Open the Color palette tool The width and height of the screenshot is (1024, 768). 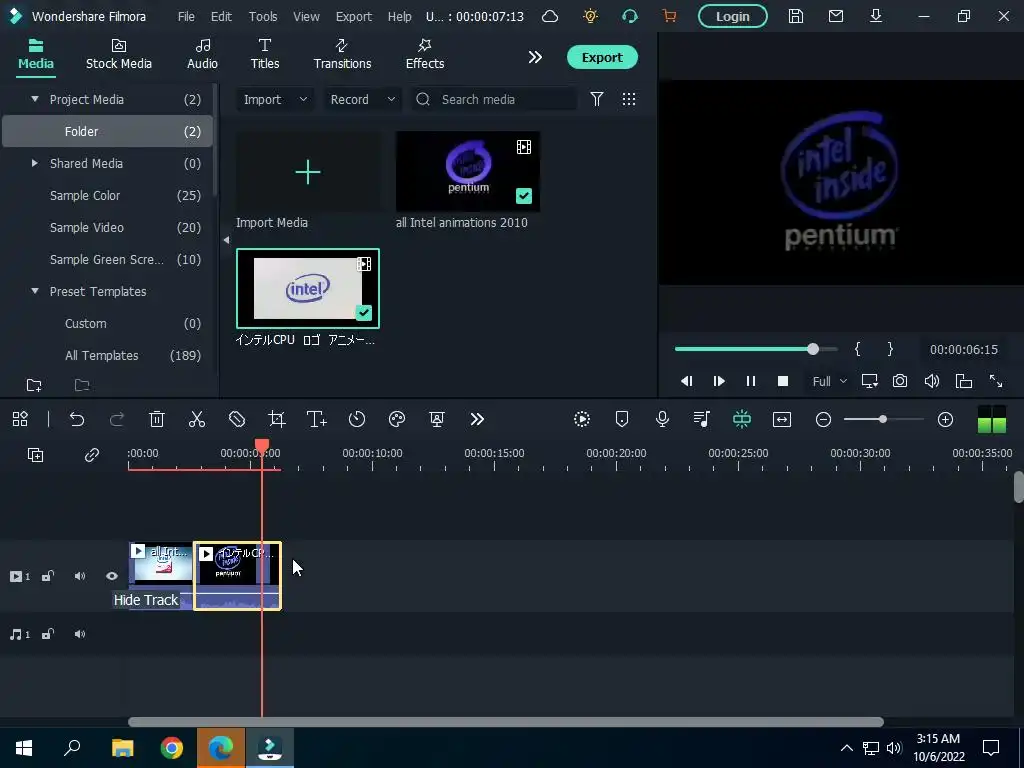(x=397, y=419)
